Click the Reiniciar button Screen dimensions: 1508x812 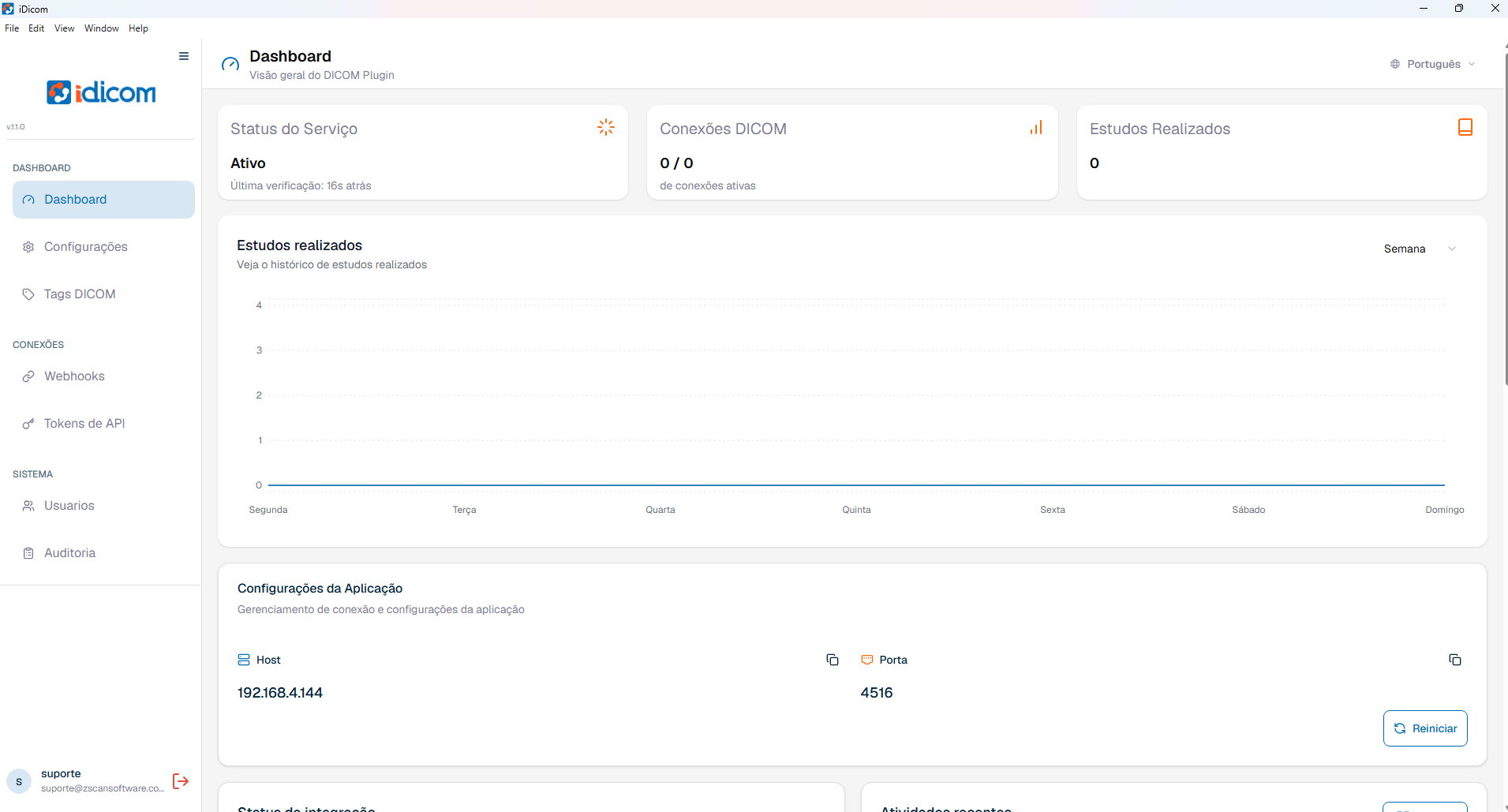(1425, 728)
